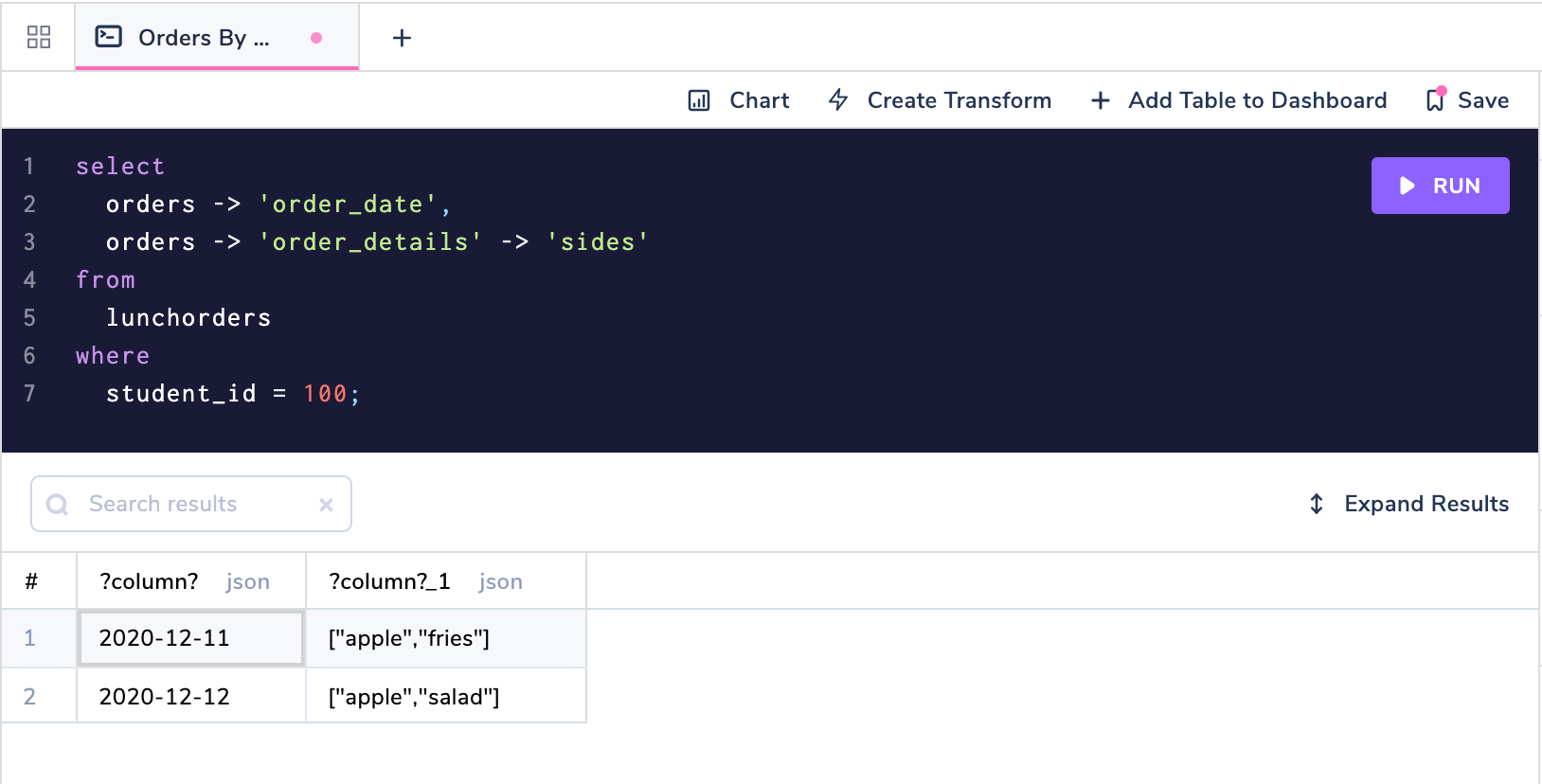Viewport: 1542px width, 784px height.
Task: Click the new tab plus icon
Action: pos(402,38)
